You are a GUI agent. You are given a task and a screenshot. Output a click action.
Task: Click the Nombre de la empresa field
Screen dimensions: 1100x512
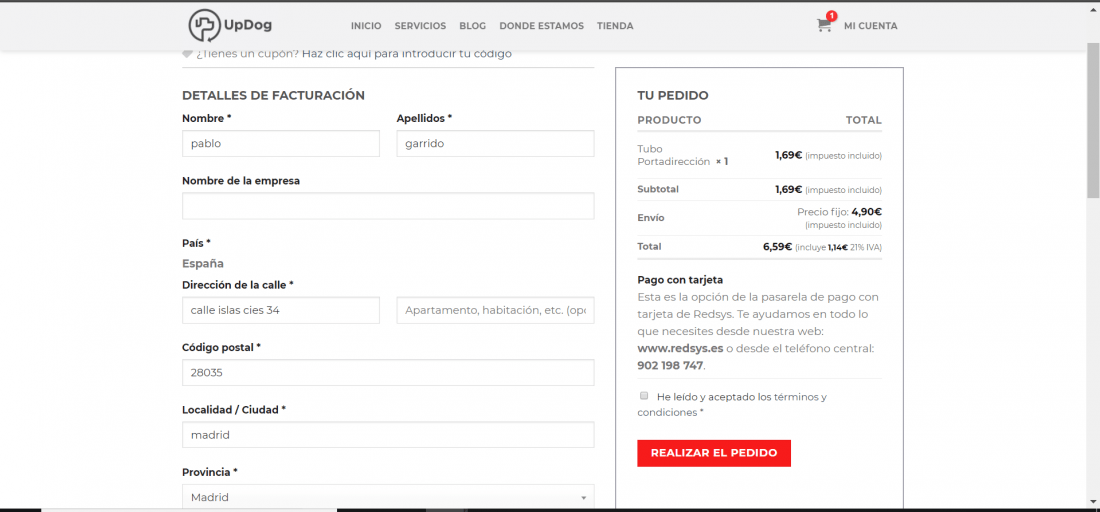[x=388, y=206]
